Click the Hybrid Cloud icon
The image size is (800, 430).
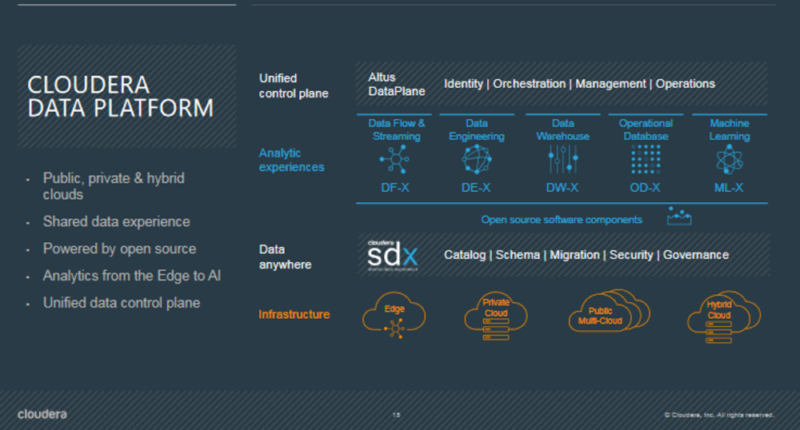click(x=723, y=316)
